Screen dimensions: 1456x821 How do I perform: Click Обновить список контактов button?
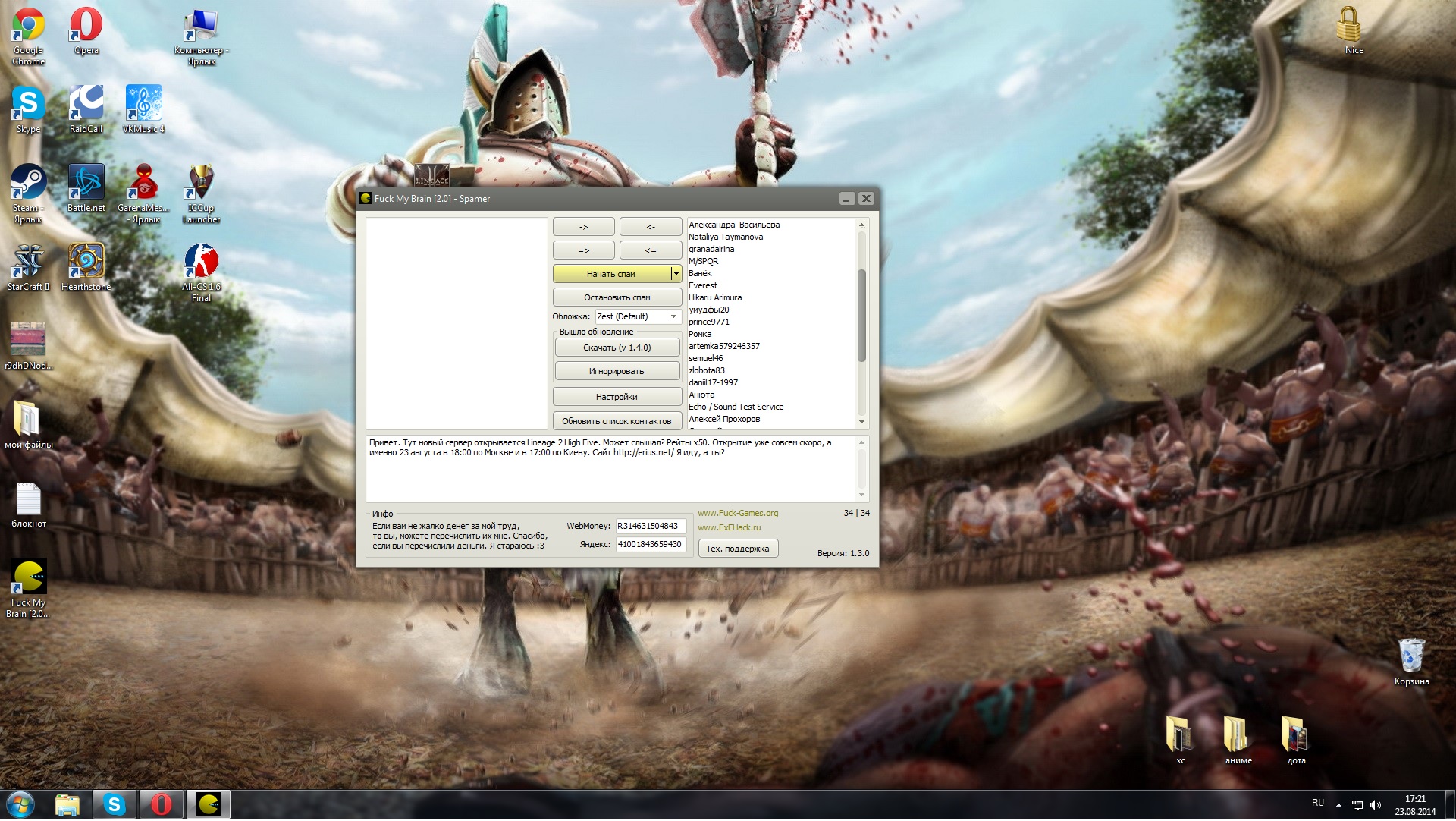click(x=617, y=421)
